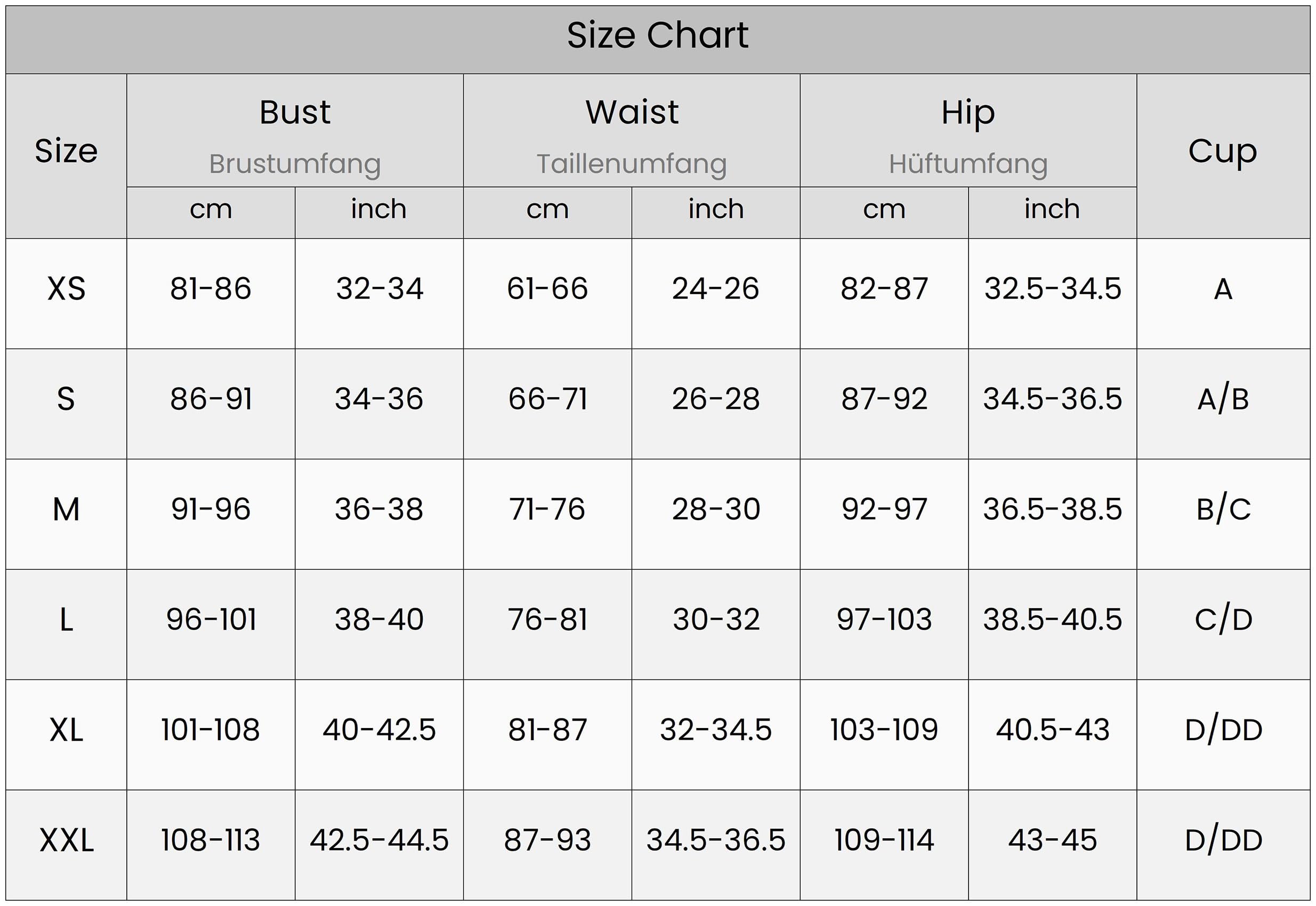
Task: Click the Cup column header
Action: (x=1223, y=151)
